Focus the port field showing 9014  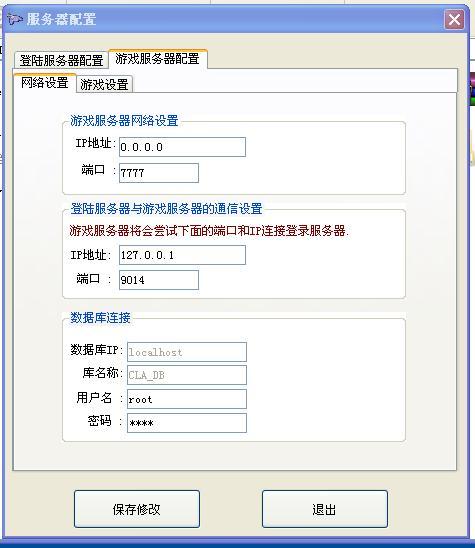click(x=159, y=280)
